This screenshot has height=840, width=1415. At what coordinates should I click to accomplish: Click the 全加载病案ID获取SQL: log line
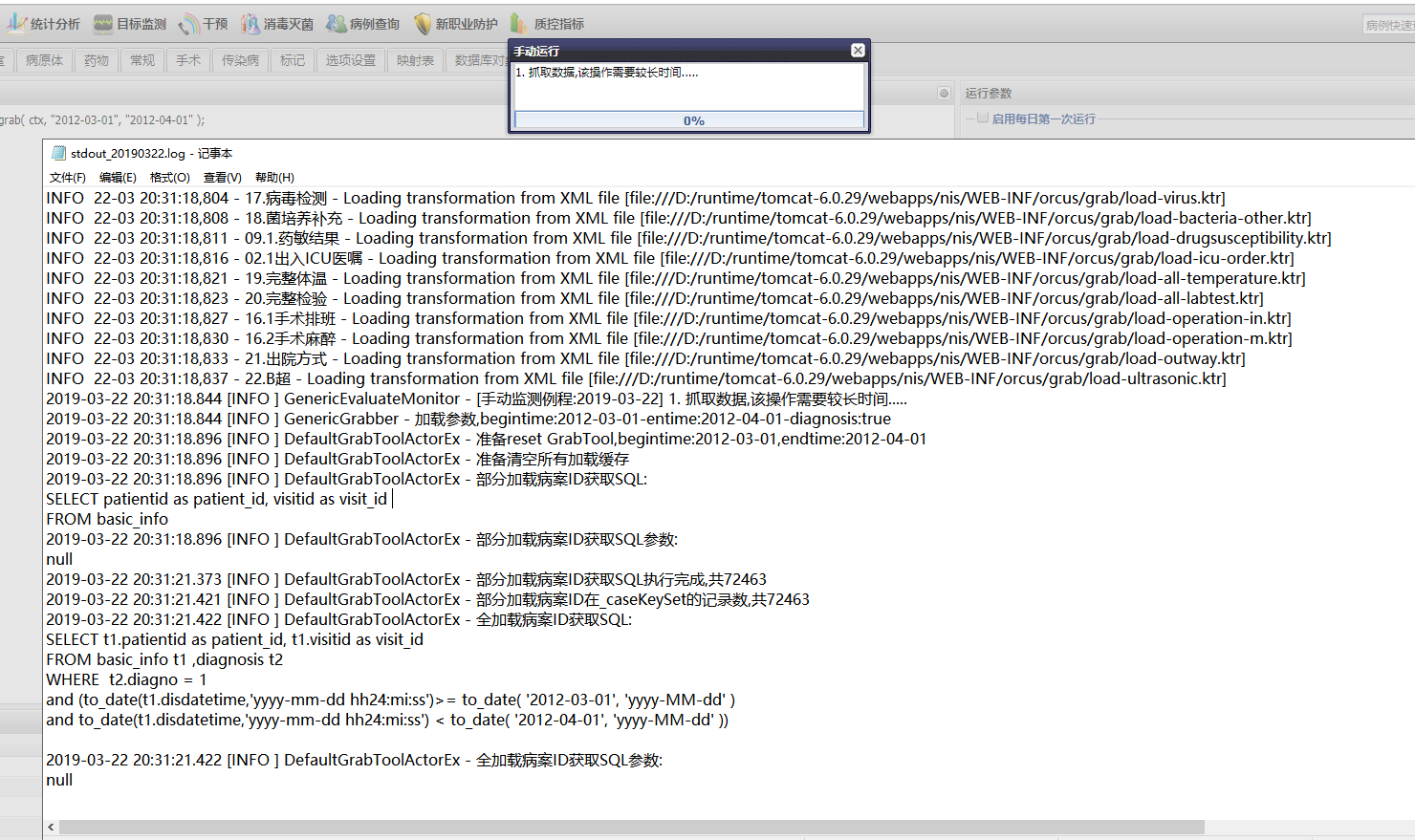click(x=339, y=619)
